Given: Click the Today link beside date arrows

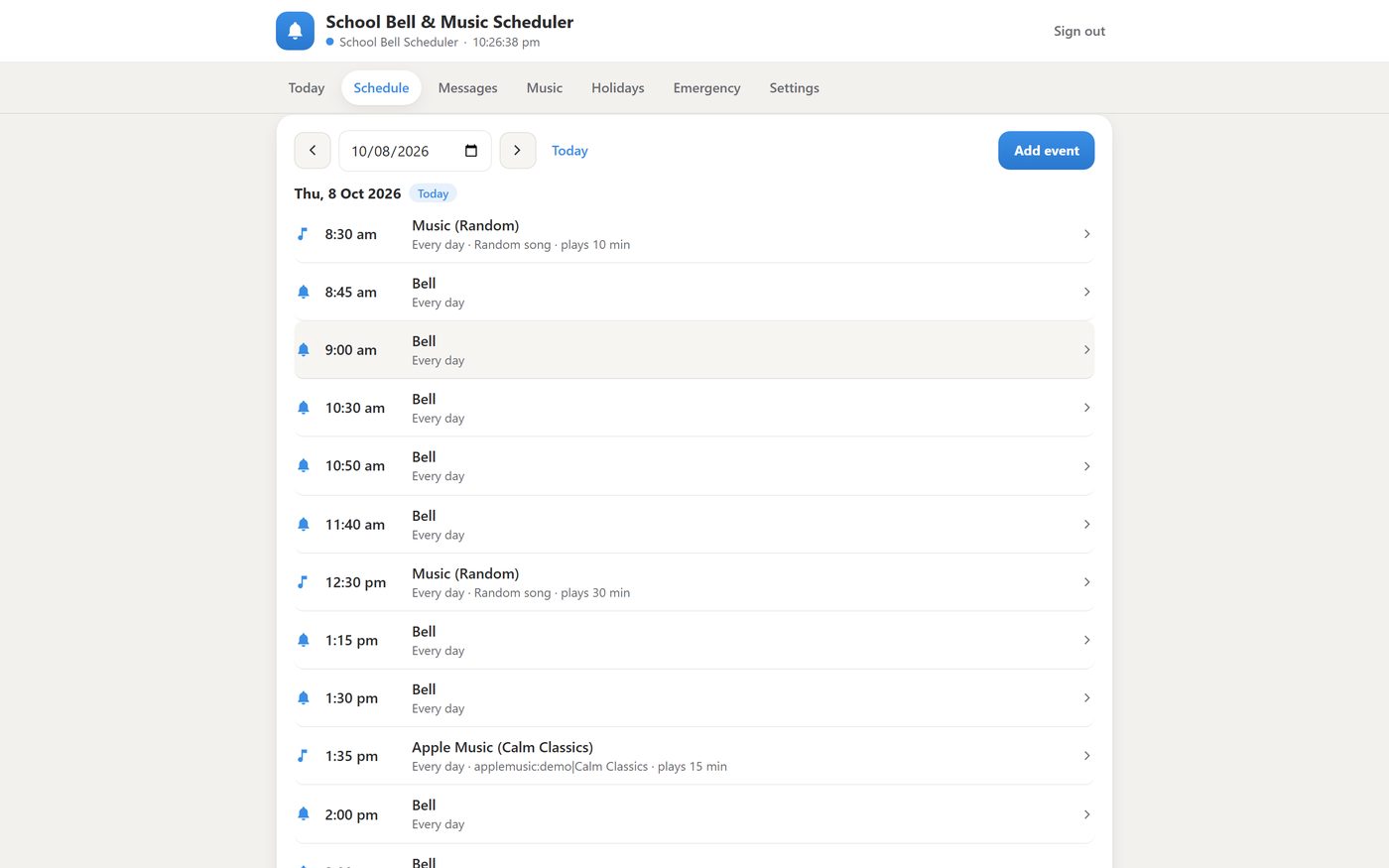Looking at the screenshot, I should pos(569,151).
